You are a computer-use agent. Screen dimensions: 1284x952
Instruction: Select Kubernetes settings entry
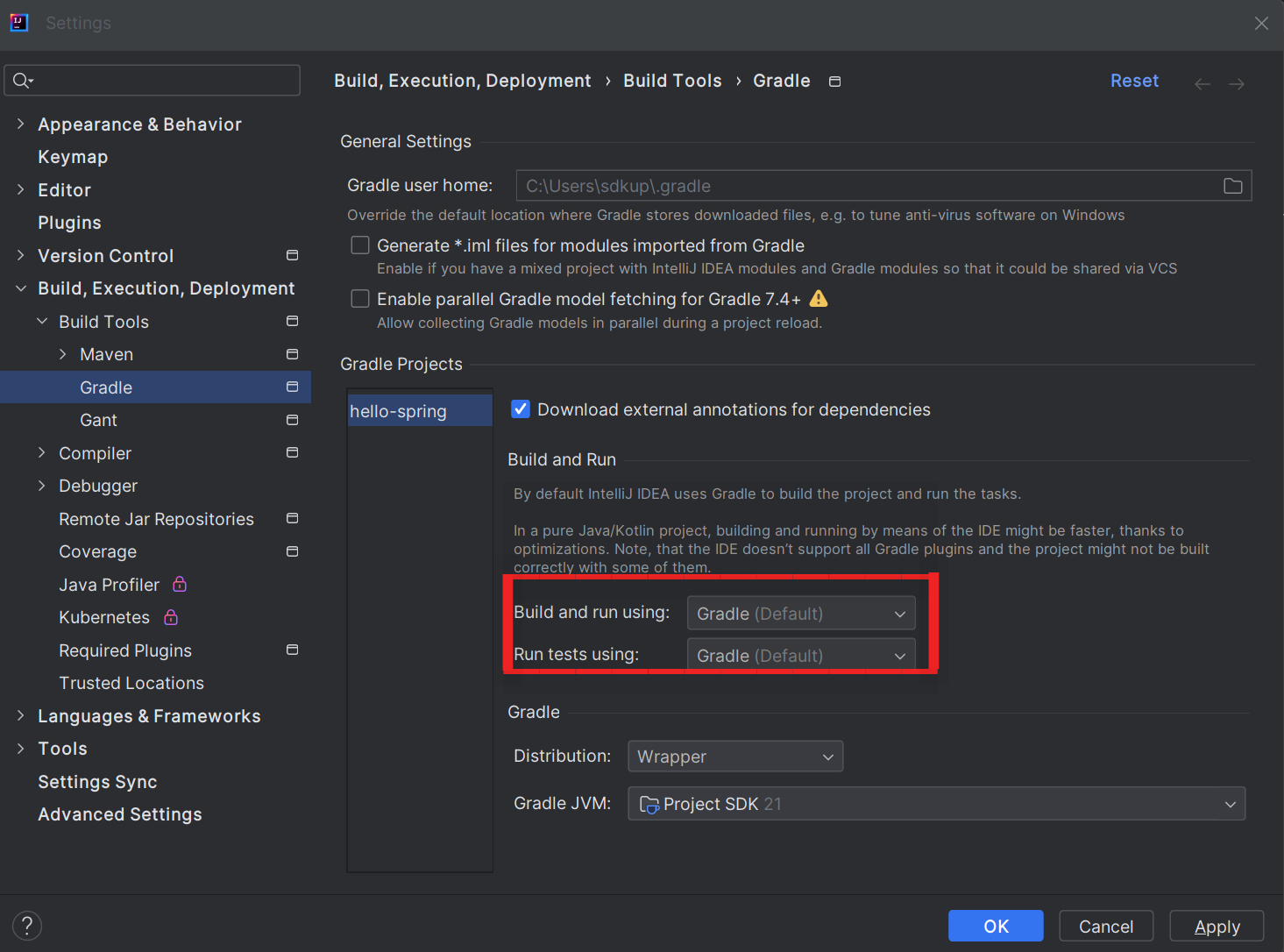(104, 617)
